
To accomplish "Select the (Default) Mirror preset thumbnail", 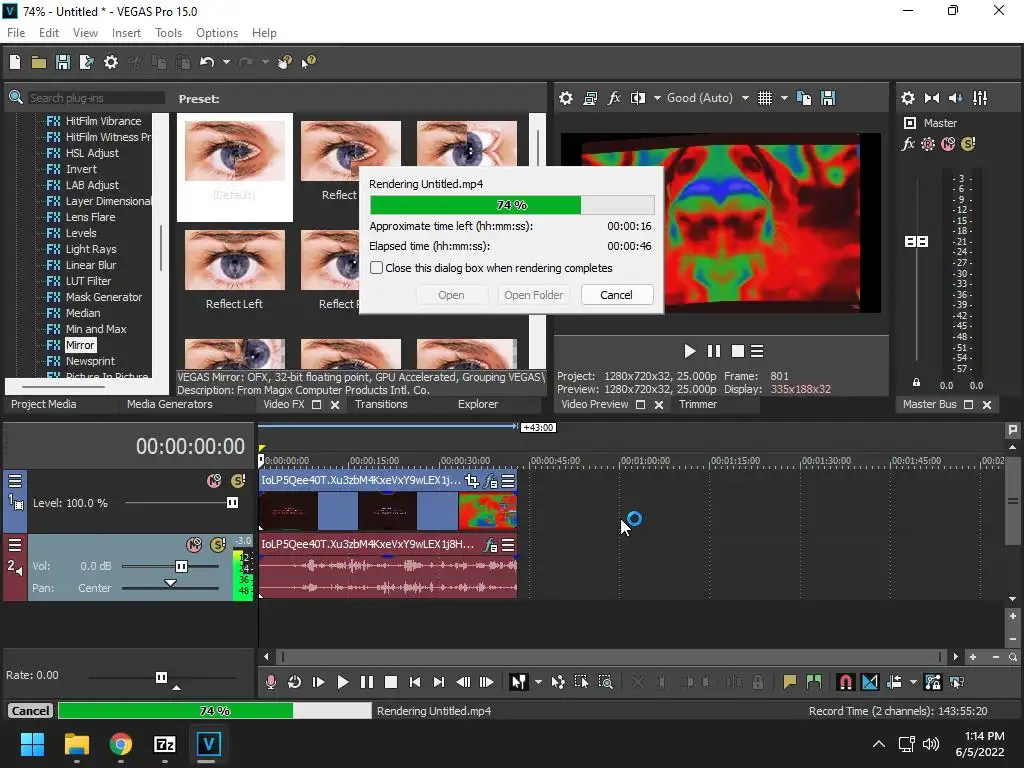I will tap(234, 151).
